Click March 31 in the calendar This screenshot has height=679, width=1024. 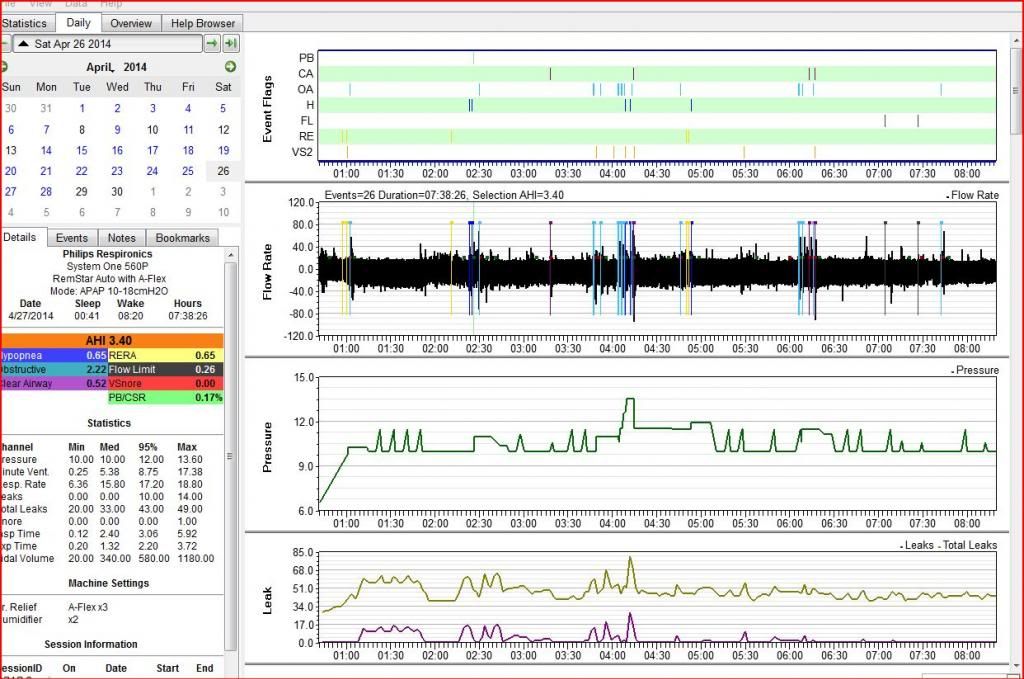[46, 108]
